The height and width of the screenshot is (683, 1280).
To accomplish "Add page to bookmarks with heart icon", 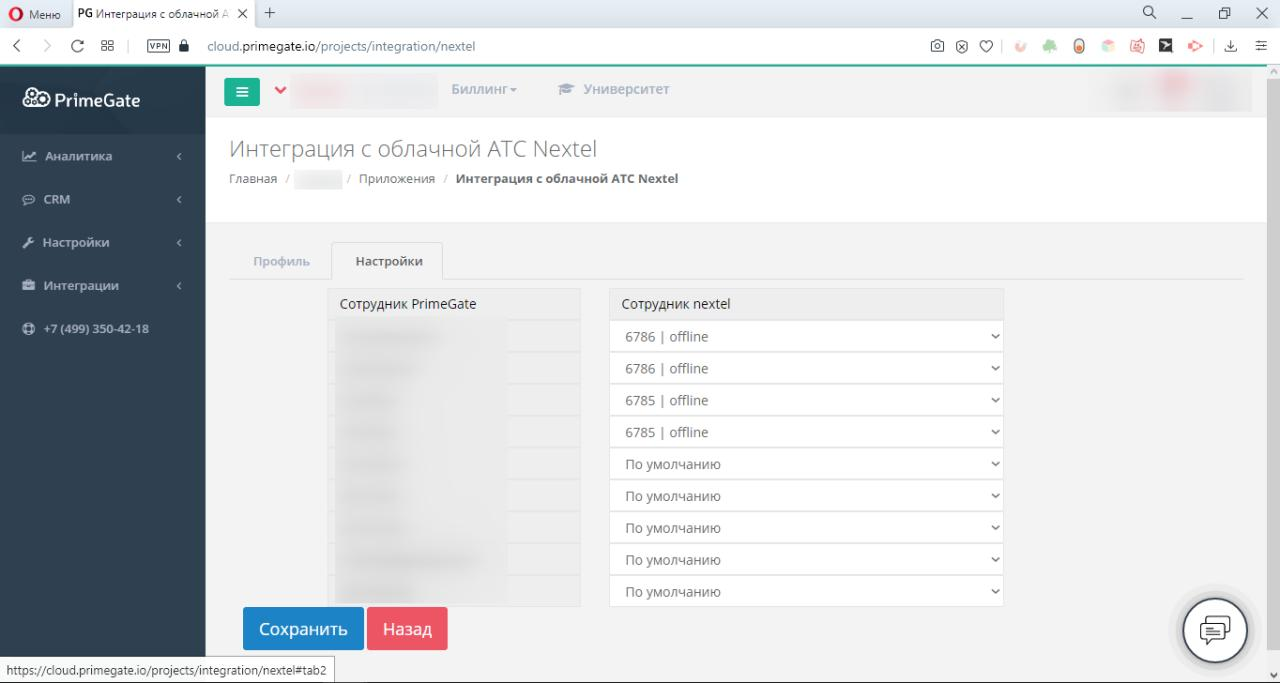I will [x=986, y=45].
